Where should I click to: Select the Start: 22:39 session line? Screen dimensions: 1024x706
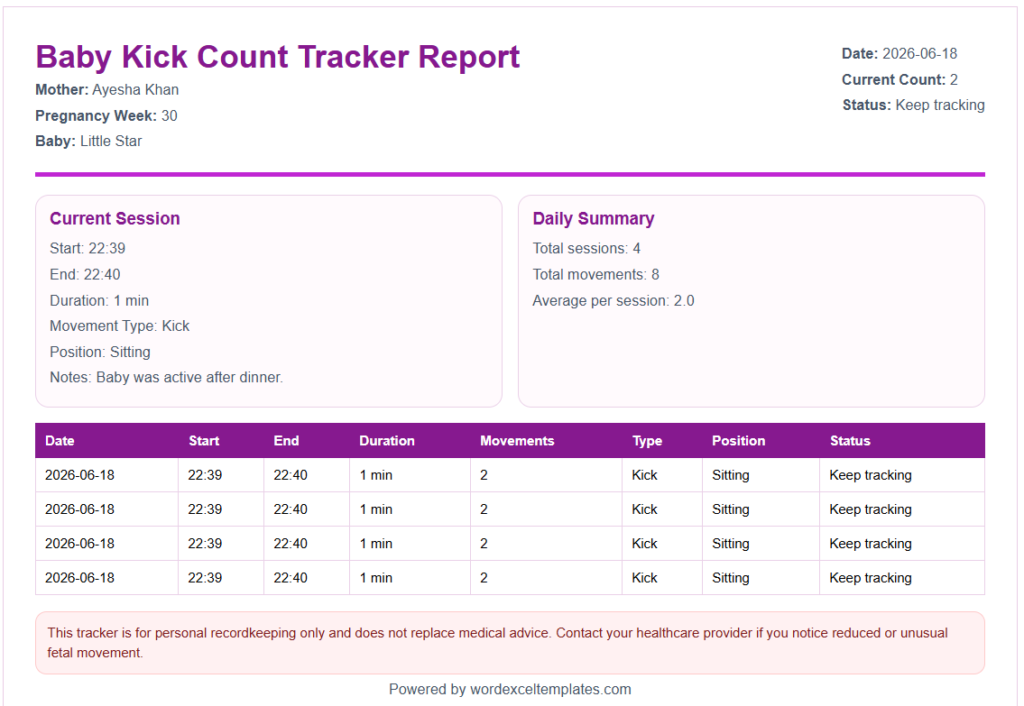point(88,248)
